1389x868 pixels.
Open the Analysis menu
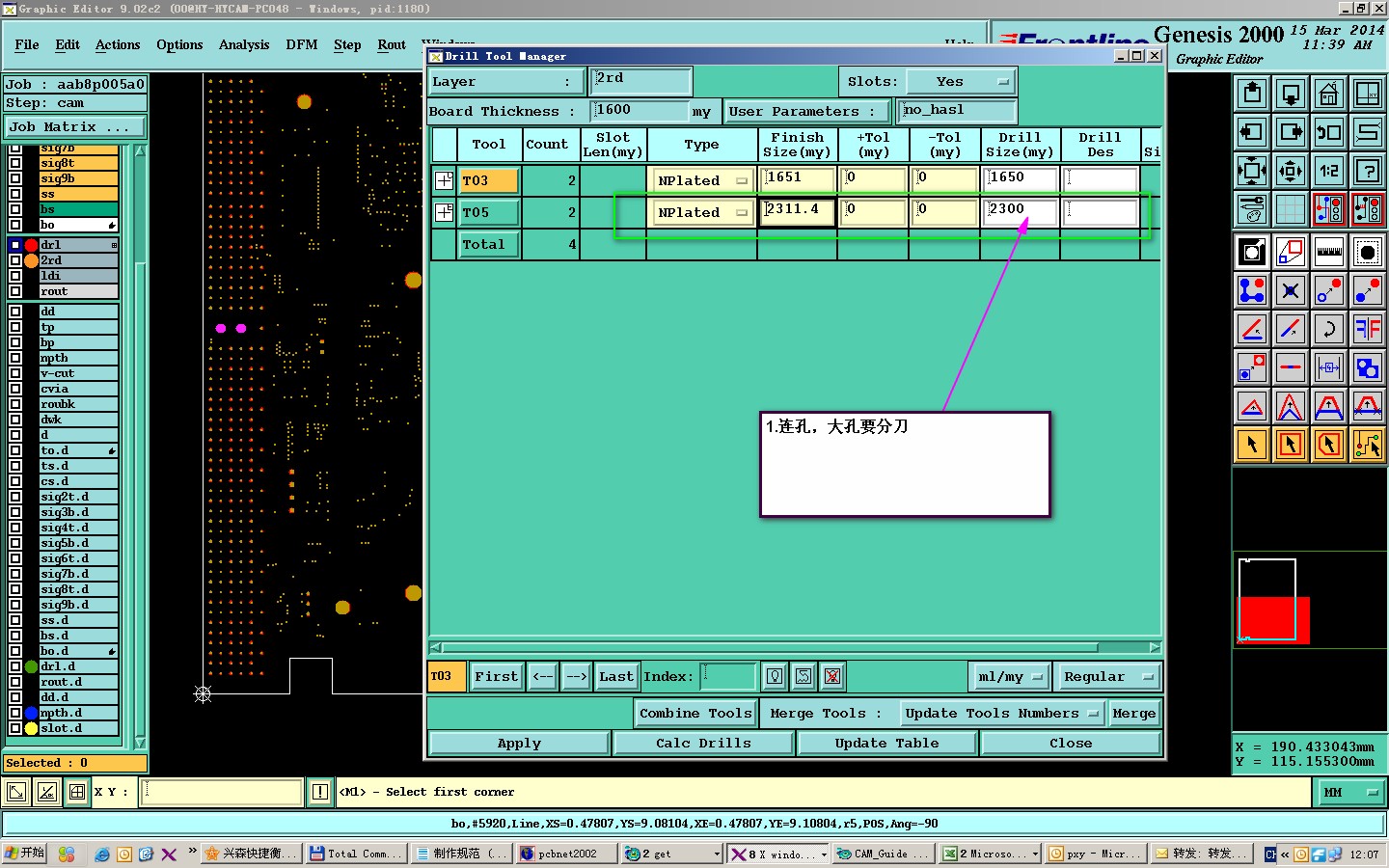[244, 45]
